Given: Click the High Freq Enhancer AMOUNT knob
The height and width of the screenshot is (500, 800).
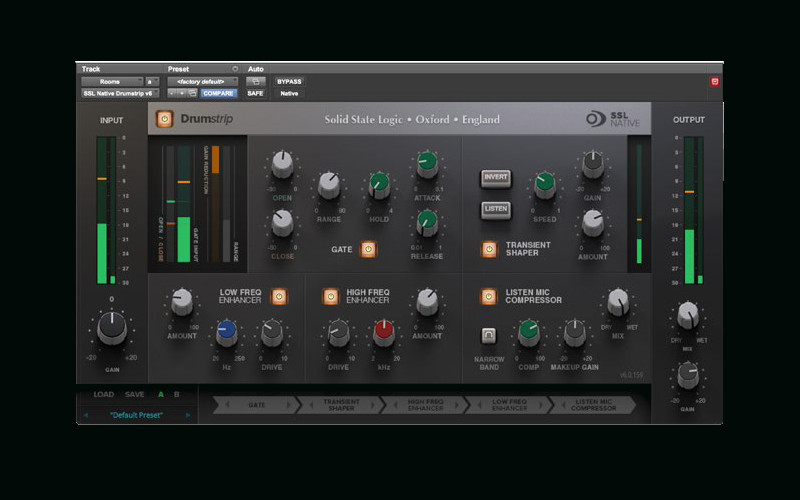Looking at the screenshot, I should click(x=427, y=302).
